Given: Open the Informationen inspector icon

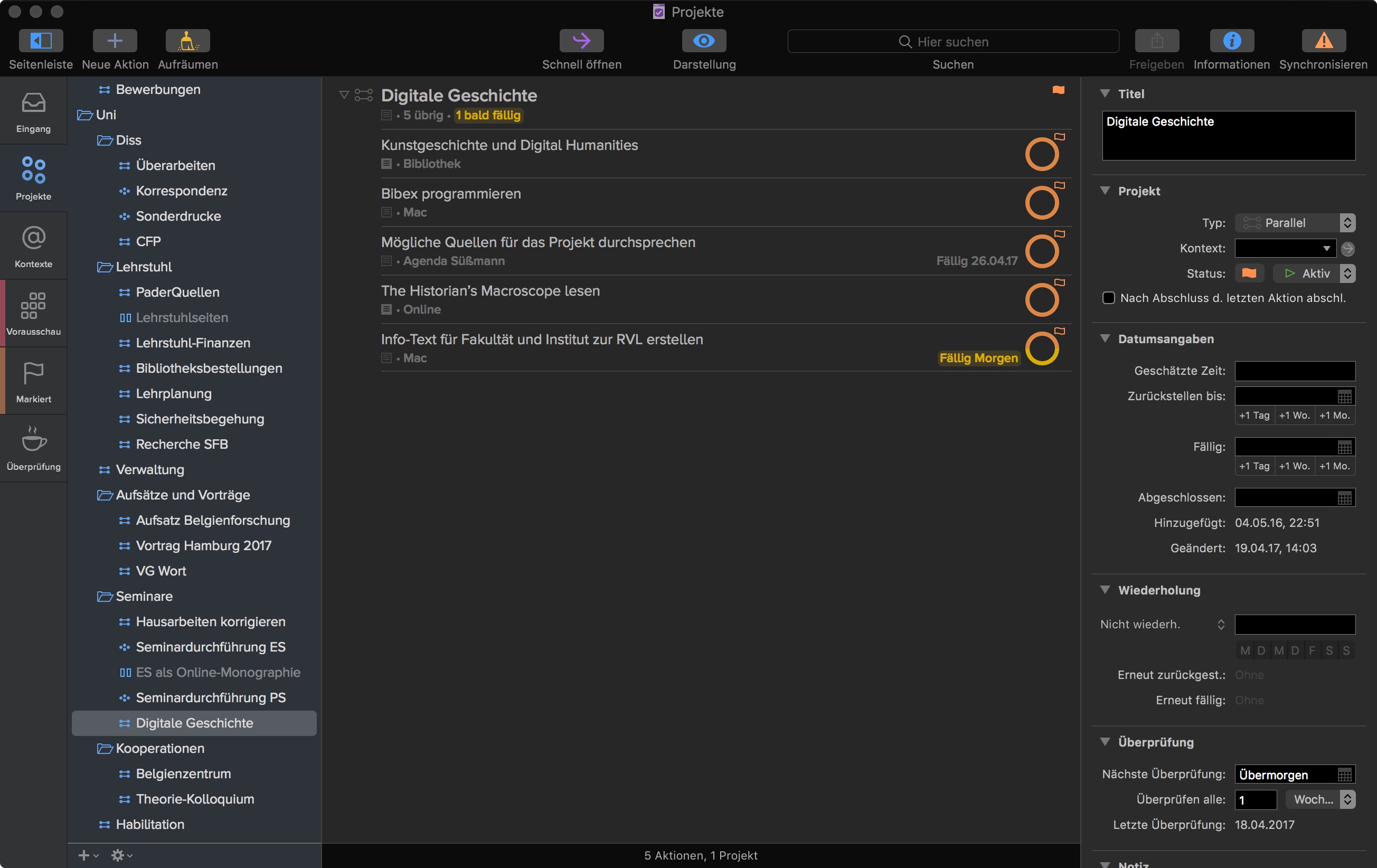Looking at the screenshot, I should (1231, 41).
